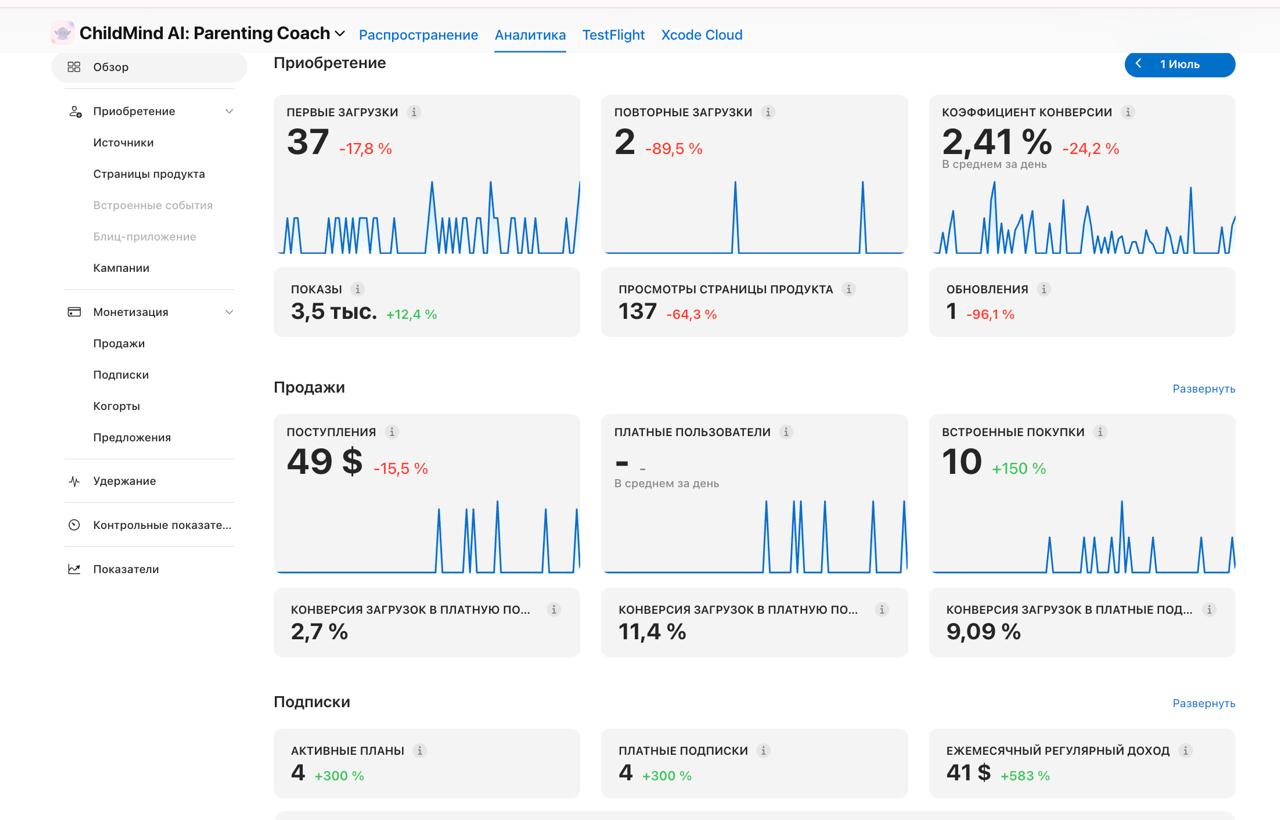
Task: Show info for Просмотры страницы продукта
Action: click(849, 289)
